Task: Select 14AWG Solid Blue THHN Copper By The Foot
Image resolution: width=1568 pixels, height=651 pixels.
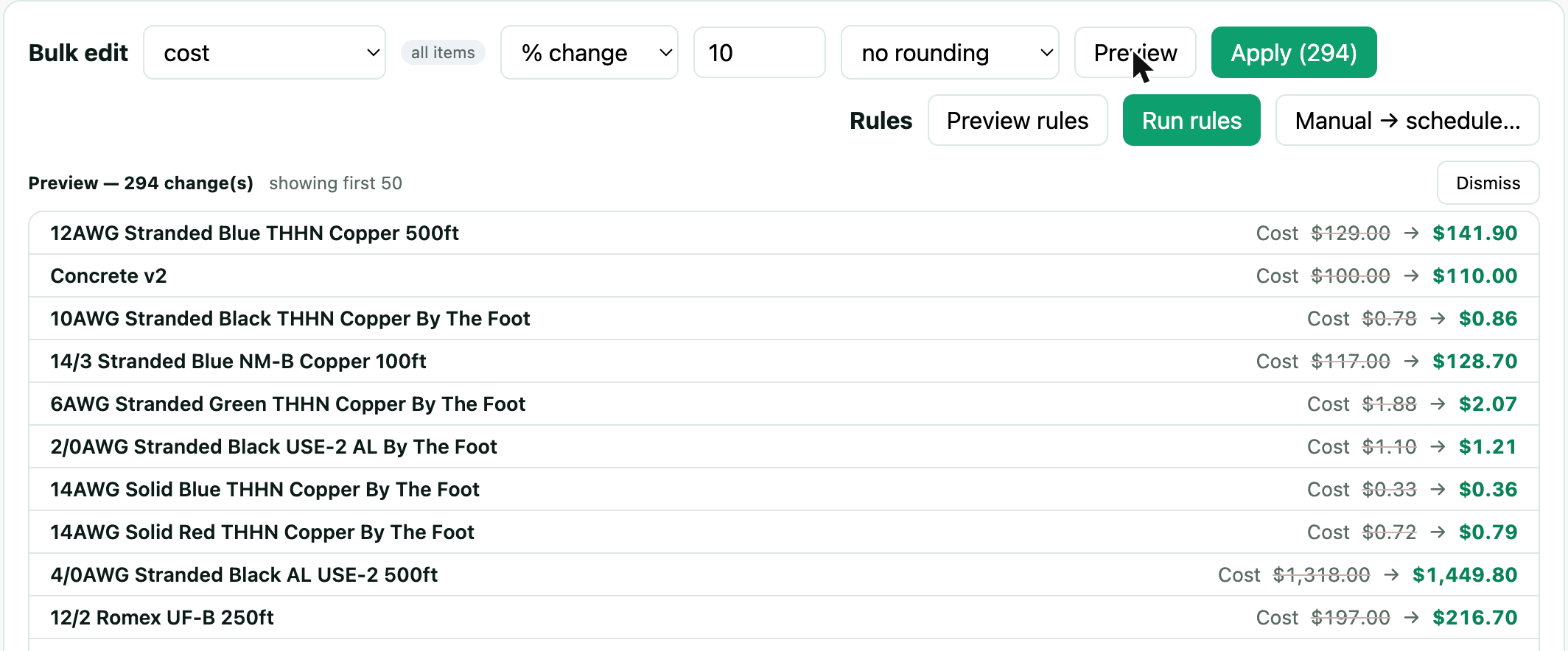Action: coord(784,489)
